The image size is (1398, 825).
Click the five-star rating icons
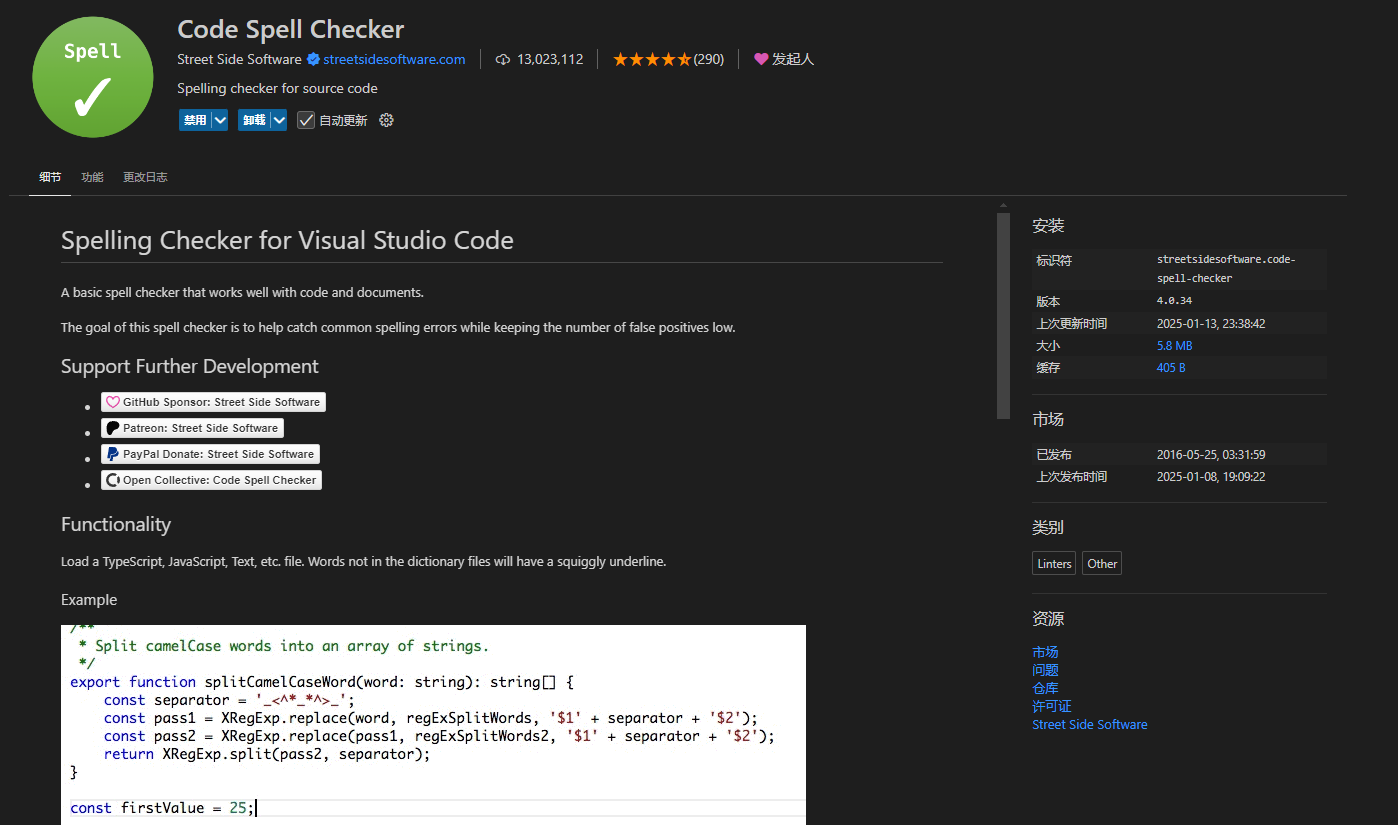[x=652, y=59]
